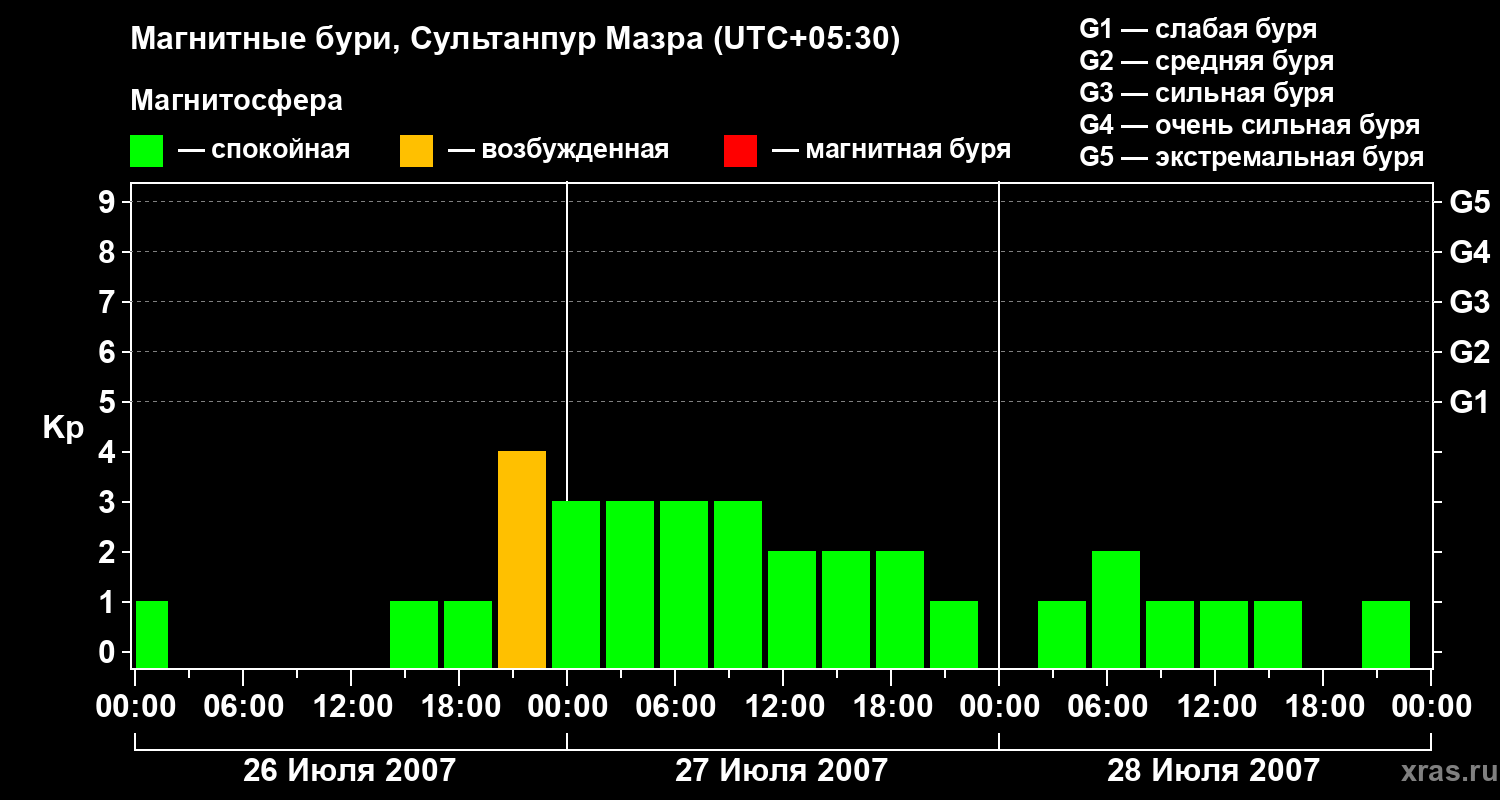1500x800 pixels.
Task: Click the orange Kp 4 bar on 26 Июля
Action: tap(522, 560)
